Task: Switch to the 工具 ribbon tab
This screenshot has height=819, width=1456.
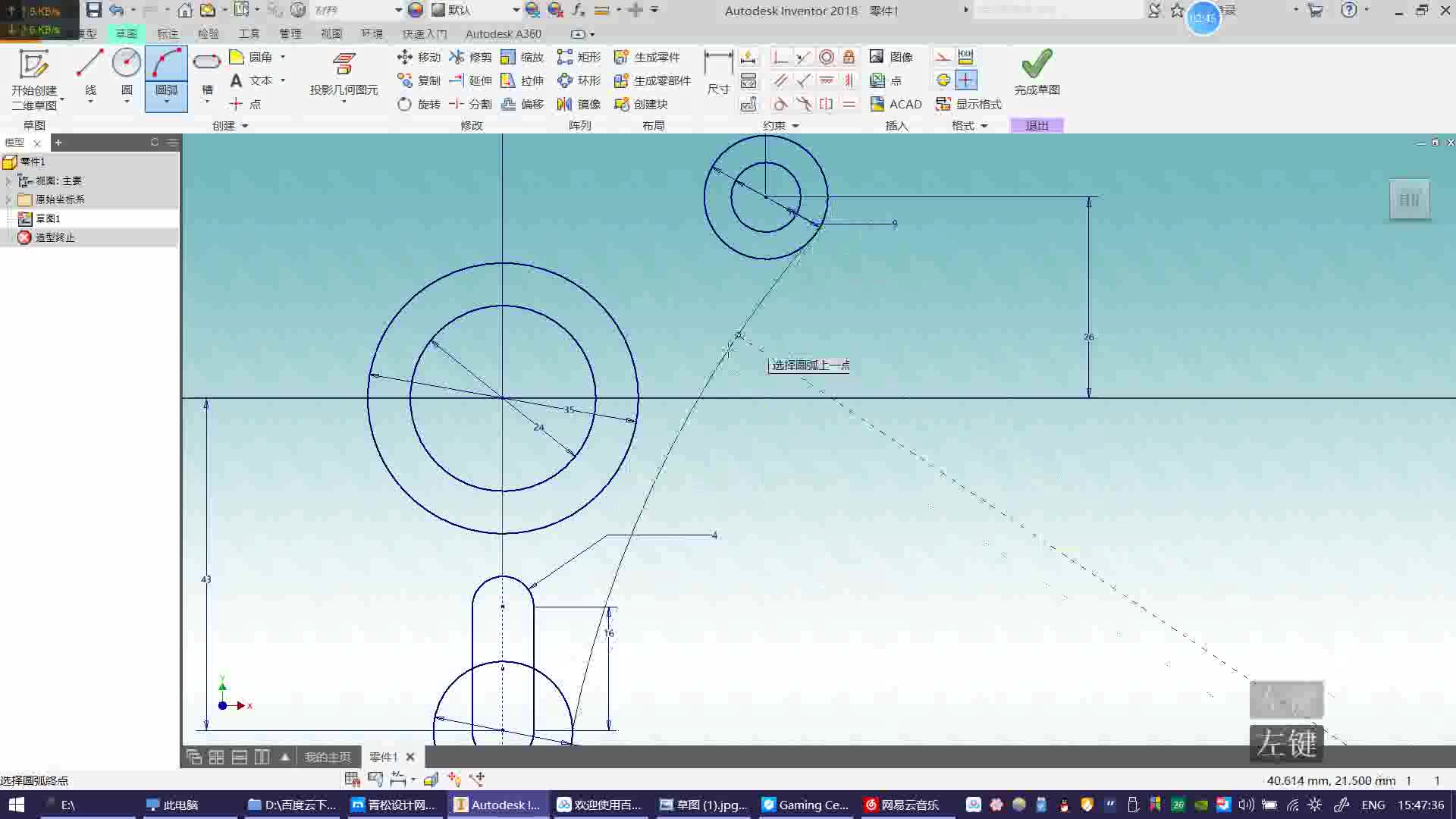Action: coord(249,33)
